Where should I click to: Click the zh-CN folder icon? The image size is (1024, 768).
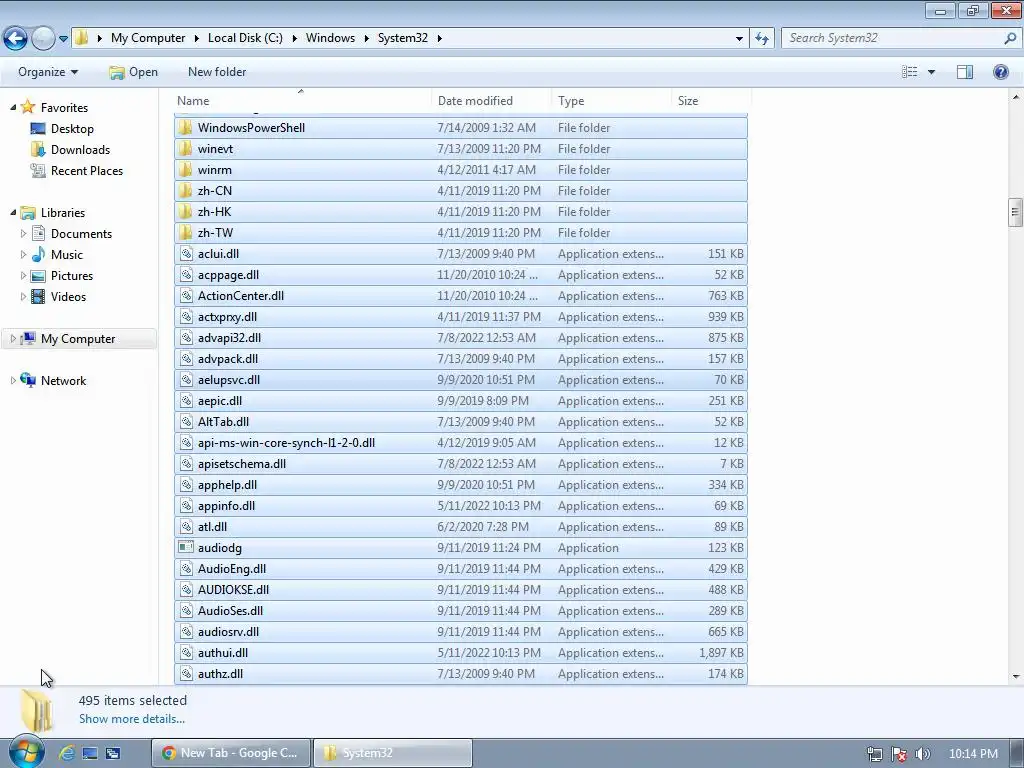tap(186, 191)
